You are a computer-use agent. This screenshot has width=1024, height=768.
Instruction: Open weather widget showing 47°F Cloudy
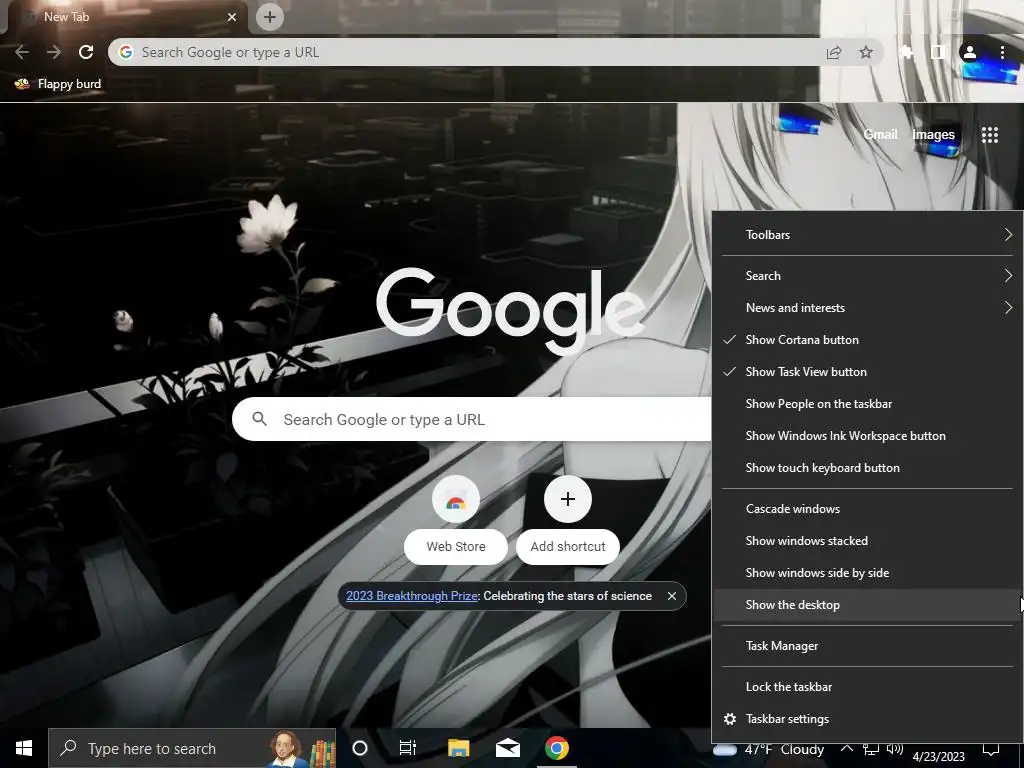click(x=769, y=749)
